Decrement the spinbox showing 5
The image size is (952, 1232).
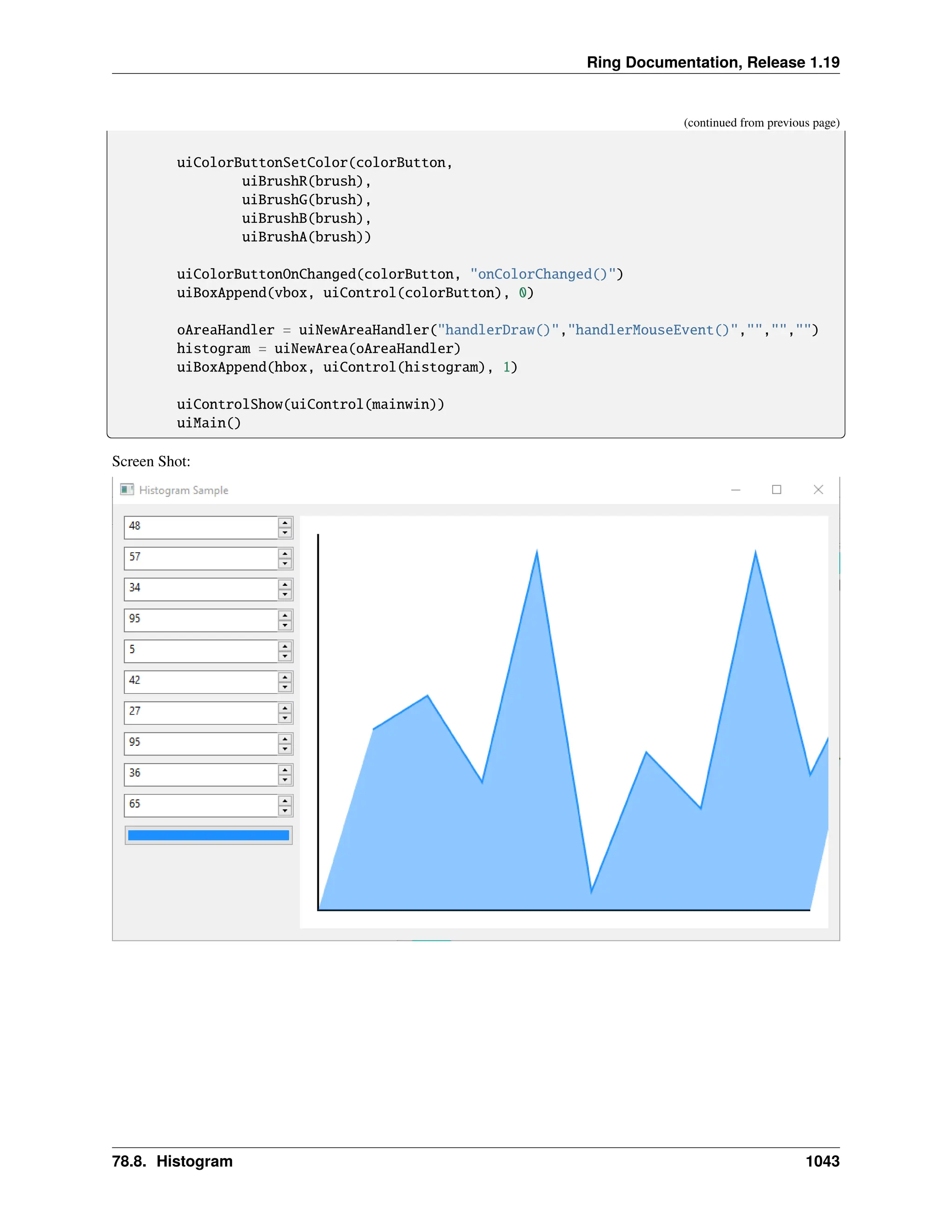tap(285, 656)
